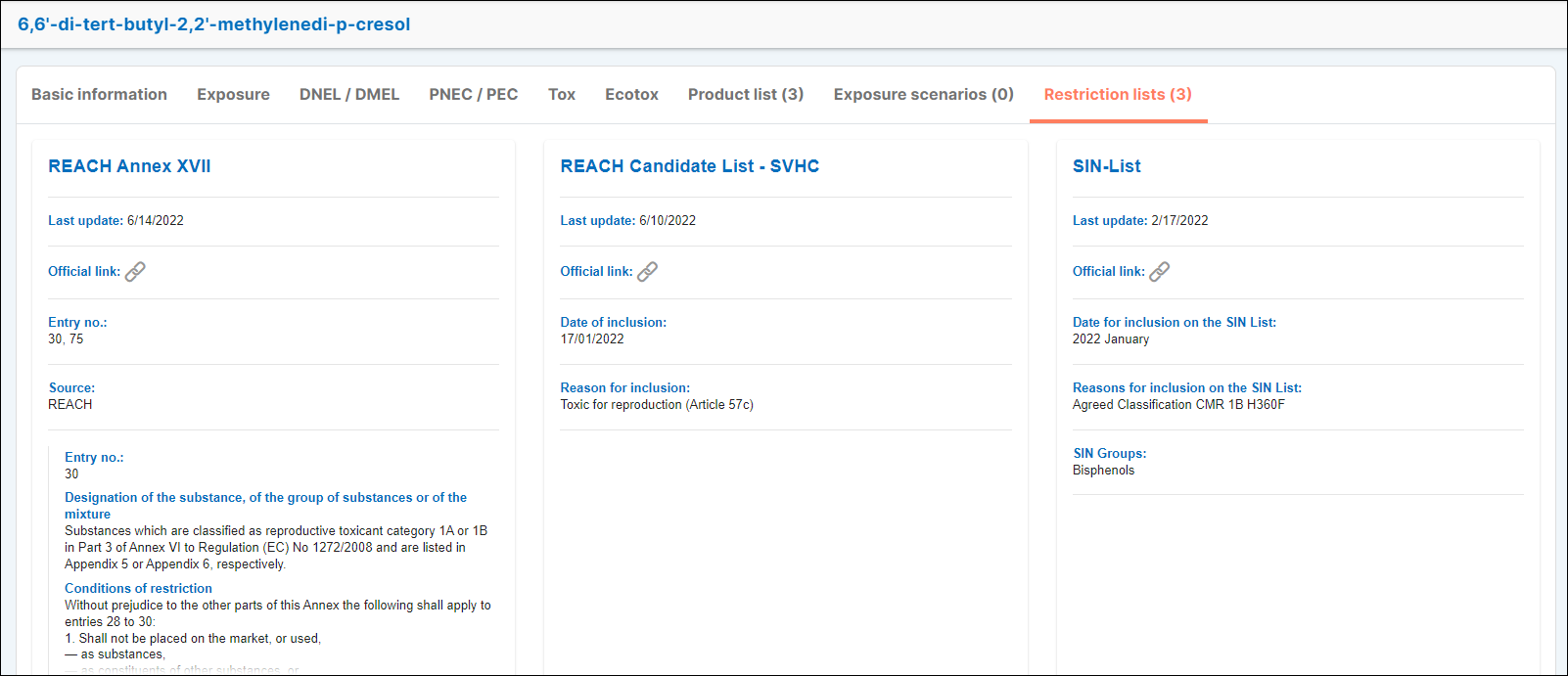Click date of inclusion 17/01/2022
1568x676 pixels.
coord(592,338)
